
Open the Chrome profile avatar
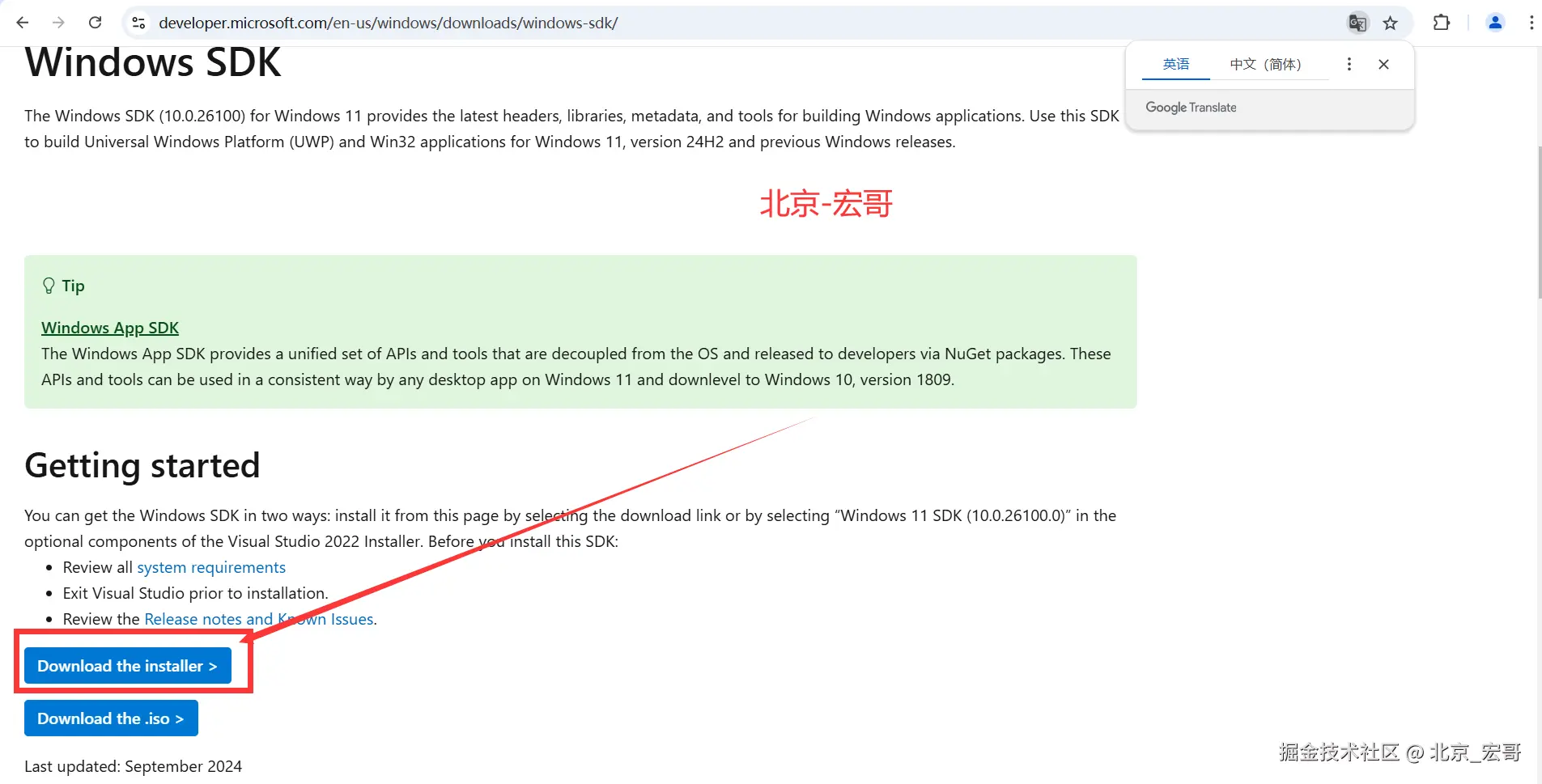pyautogui.click(x=1495, y=23)
